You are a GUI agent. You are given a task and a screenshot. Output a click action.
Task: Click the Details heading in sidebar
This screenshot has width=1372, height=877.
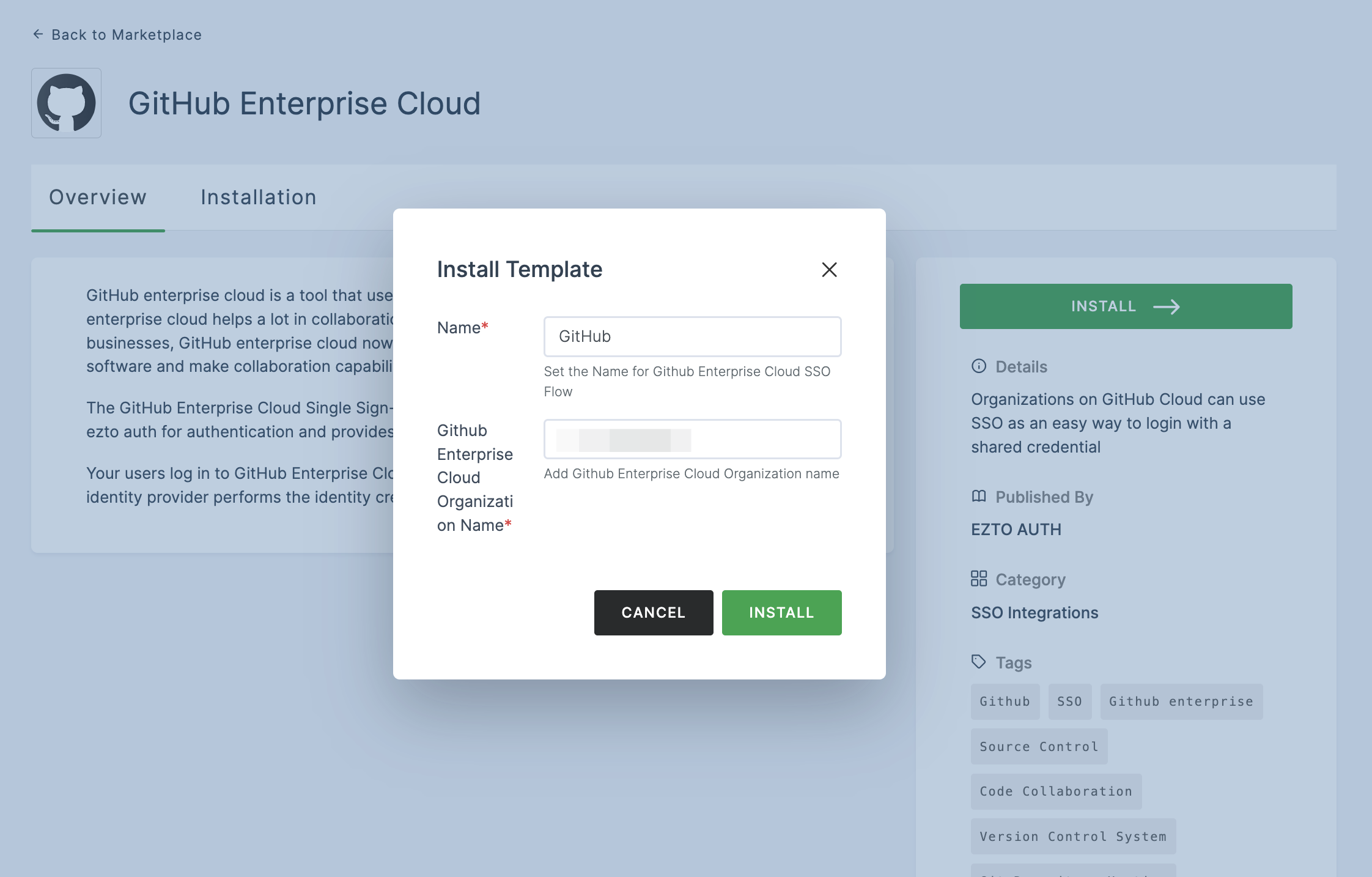[x=1022, y=367]
